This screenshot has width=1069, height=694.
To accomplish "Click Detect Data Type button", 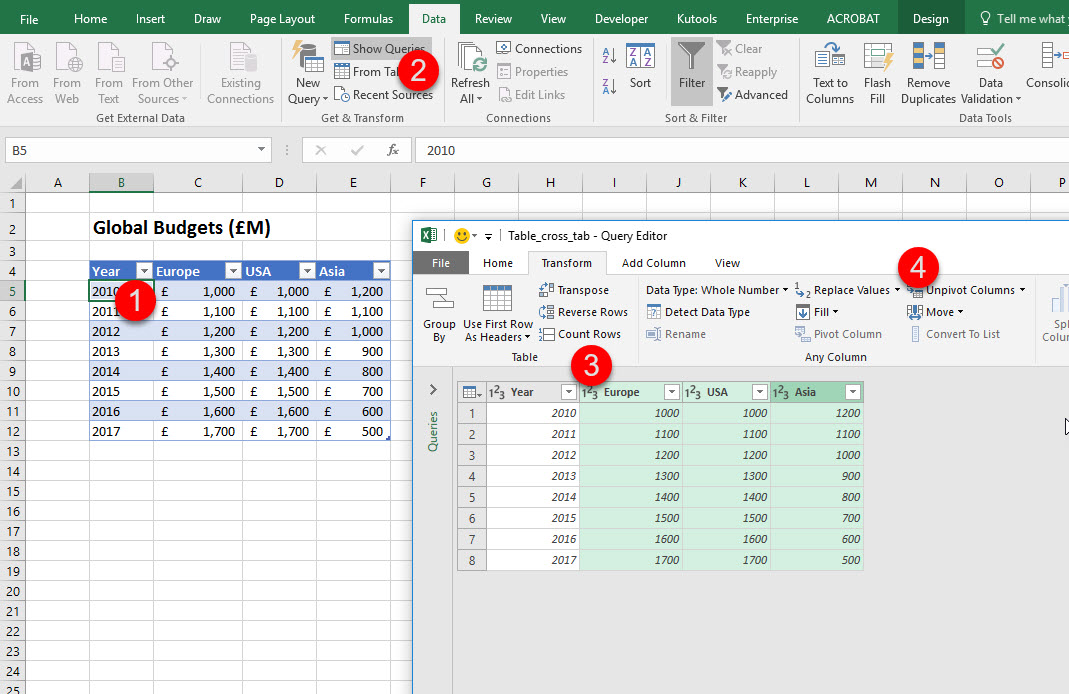I will (698, 312).
